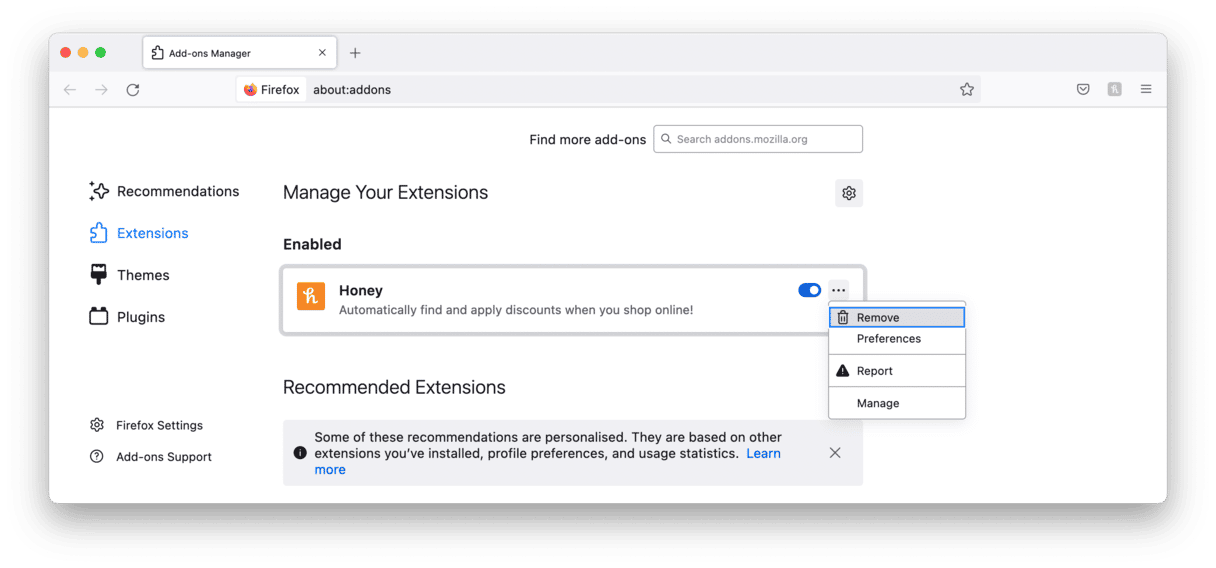This screenshot has height=568, width=1216.
Task: Open the extensions gear tools menu
Action: click(x=849, y=193)
